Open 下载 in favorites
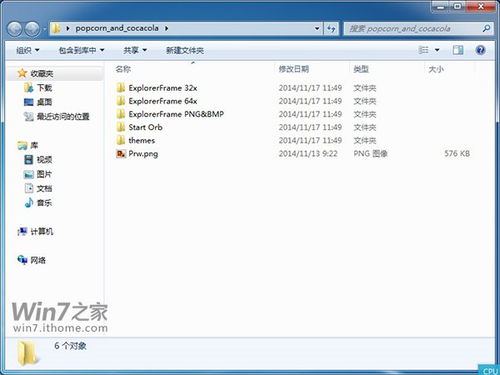This screenshot has height=375, width=500. point(44,88)
